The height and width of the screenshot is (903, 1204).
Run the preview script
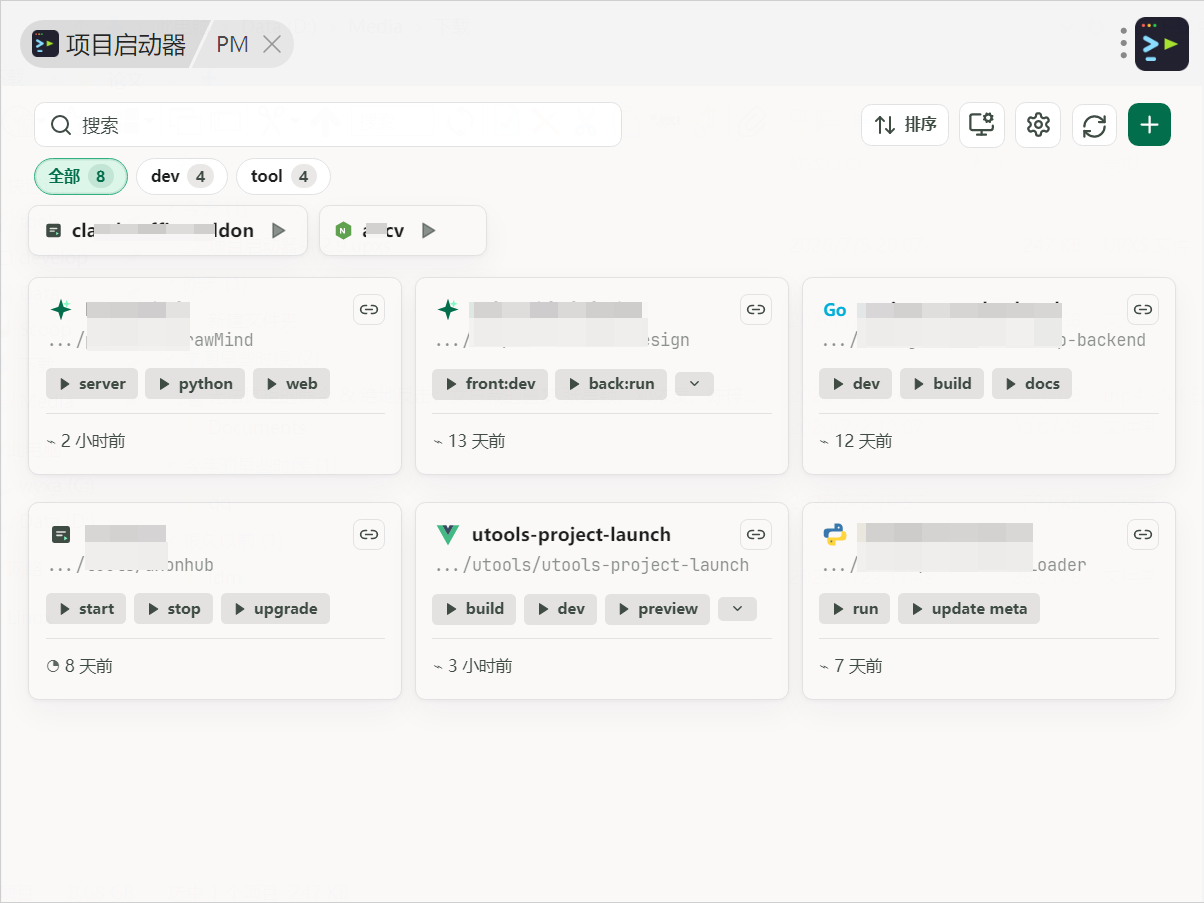657,609
